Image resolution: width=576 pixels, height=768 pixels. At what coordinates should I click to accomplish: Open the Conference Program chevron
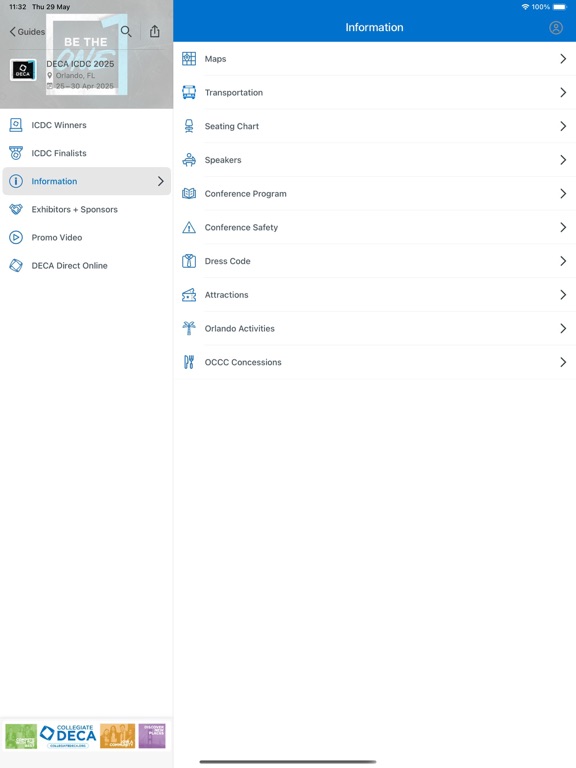[563, 193]
